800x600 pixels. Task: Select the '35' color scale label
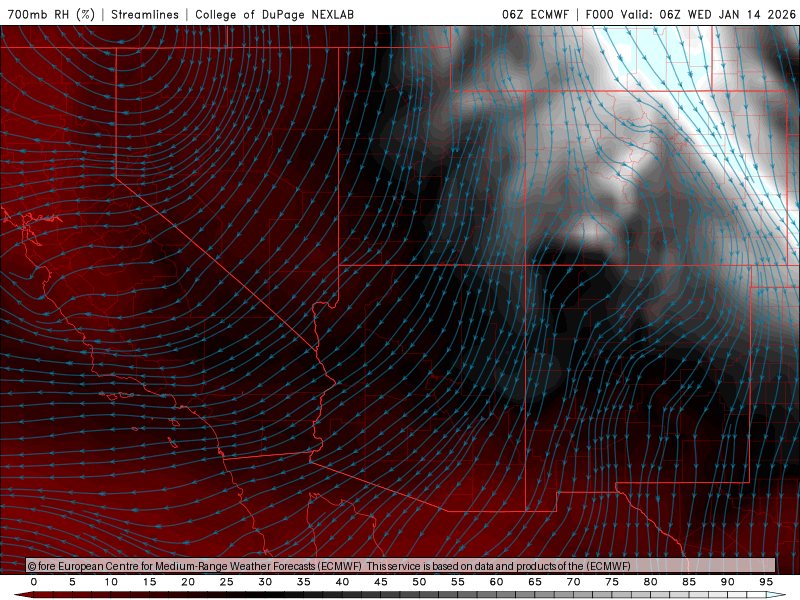click(x=304, y=582)
